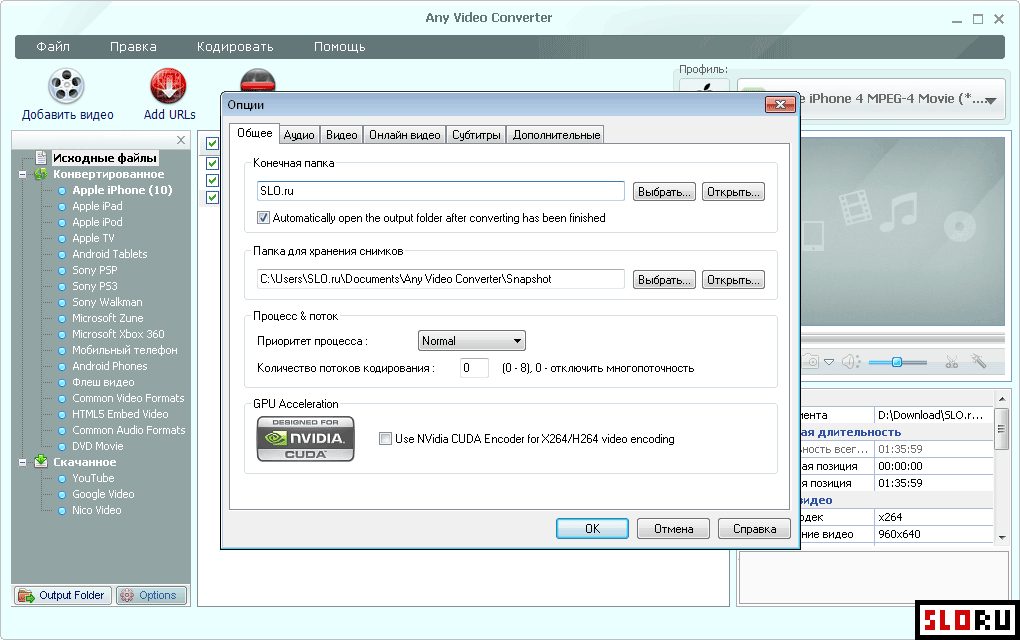Uncheck the second file list checkbox

212,163
